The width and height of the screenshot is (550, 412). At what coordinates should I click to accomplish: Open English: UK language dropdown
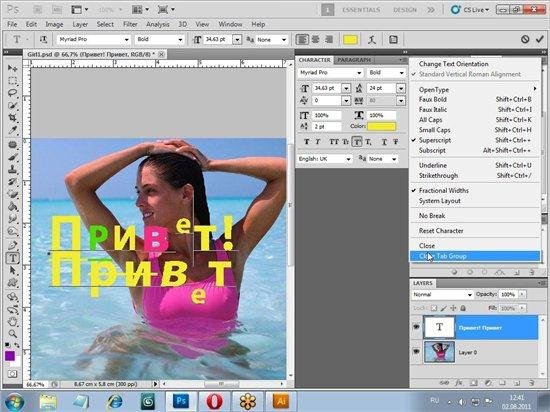348,159
